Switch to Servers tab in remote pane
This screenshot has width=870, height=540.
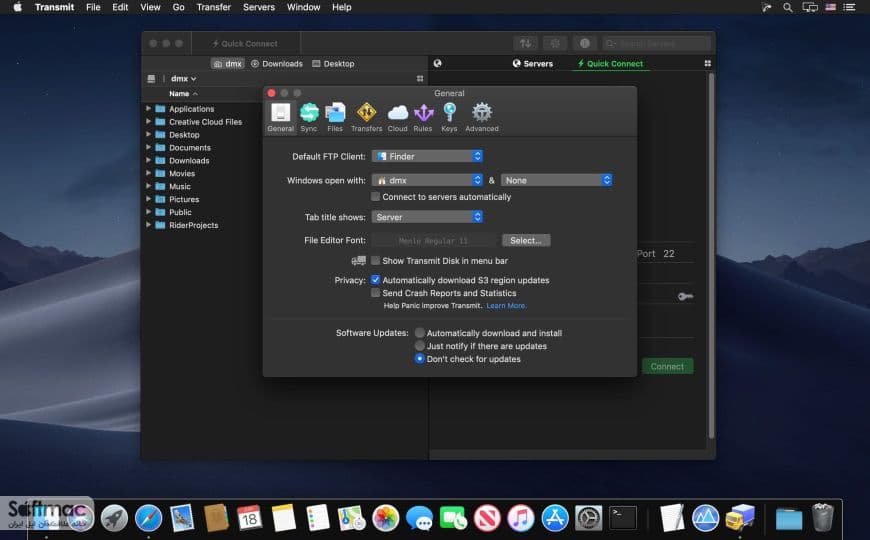(x=533, y=64)
